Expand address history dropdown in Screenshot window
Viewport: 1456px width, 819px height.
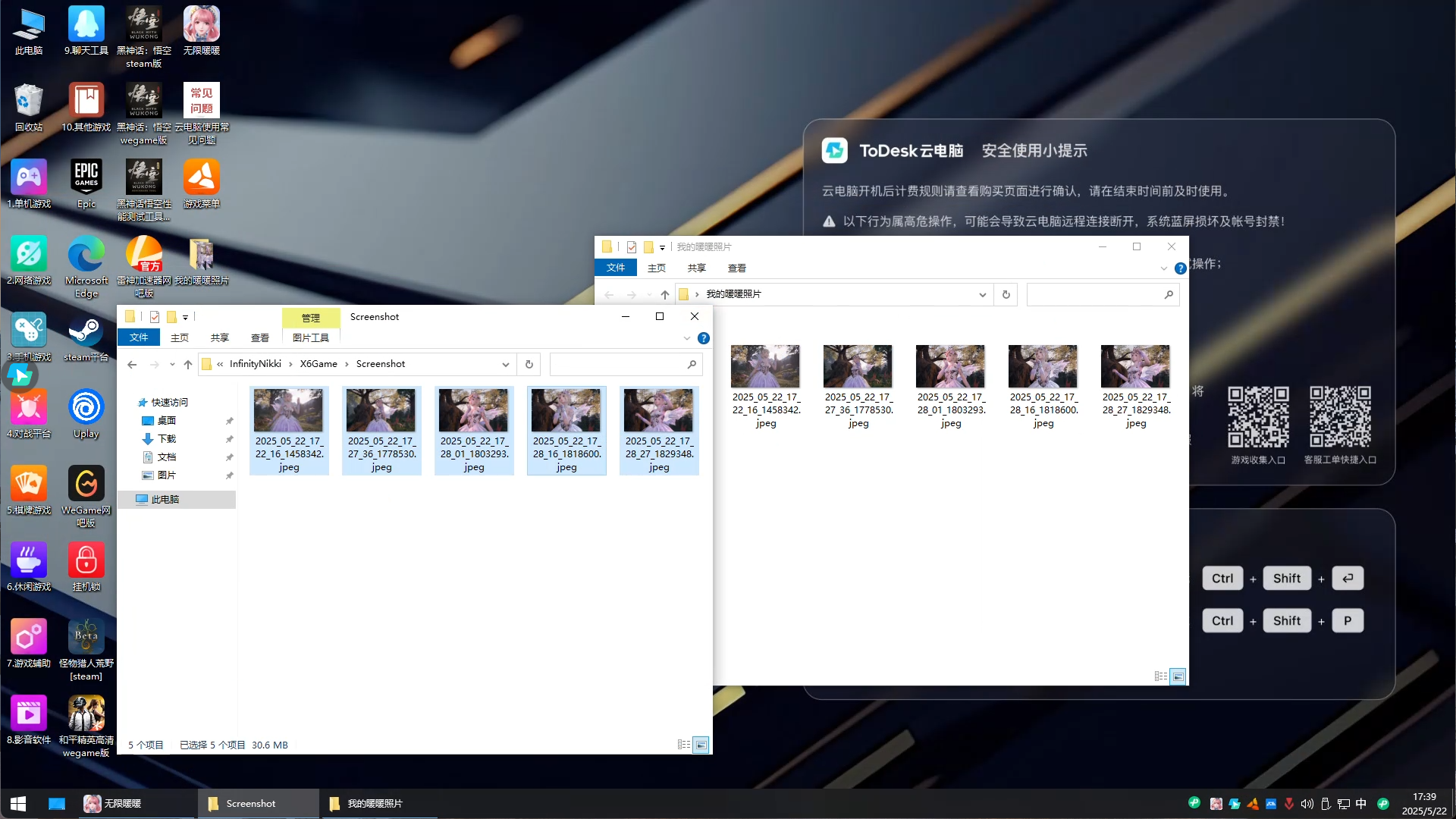coord(506,364)
